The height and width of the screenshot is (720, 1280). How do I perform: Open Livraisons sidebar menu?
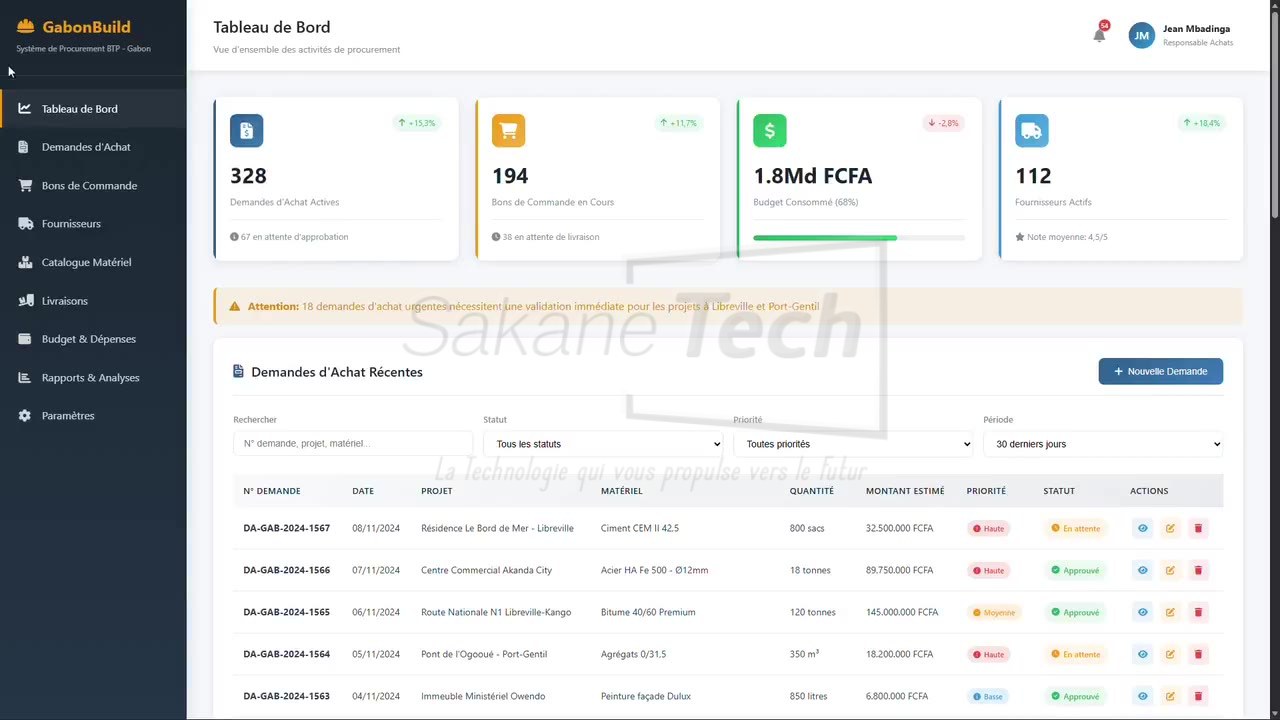[x=93, y=301]
